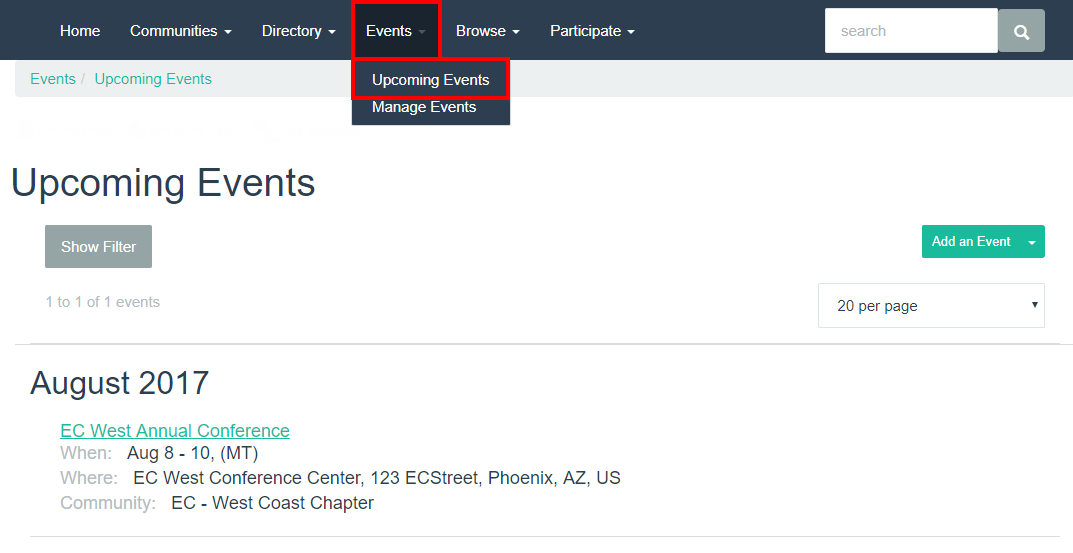Click the Upcoming Events breadcrumb link
The height and width of the screenshot is (553, 1073).
coord(153,79)
